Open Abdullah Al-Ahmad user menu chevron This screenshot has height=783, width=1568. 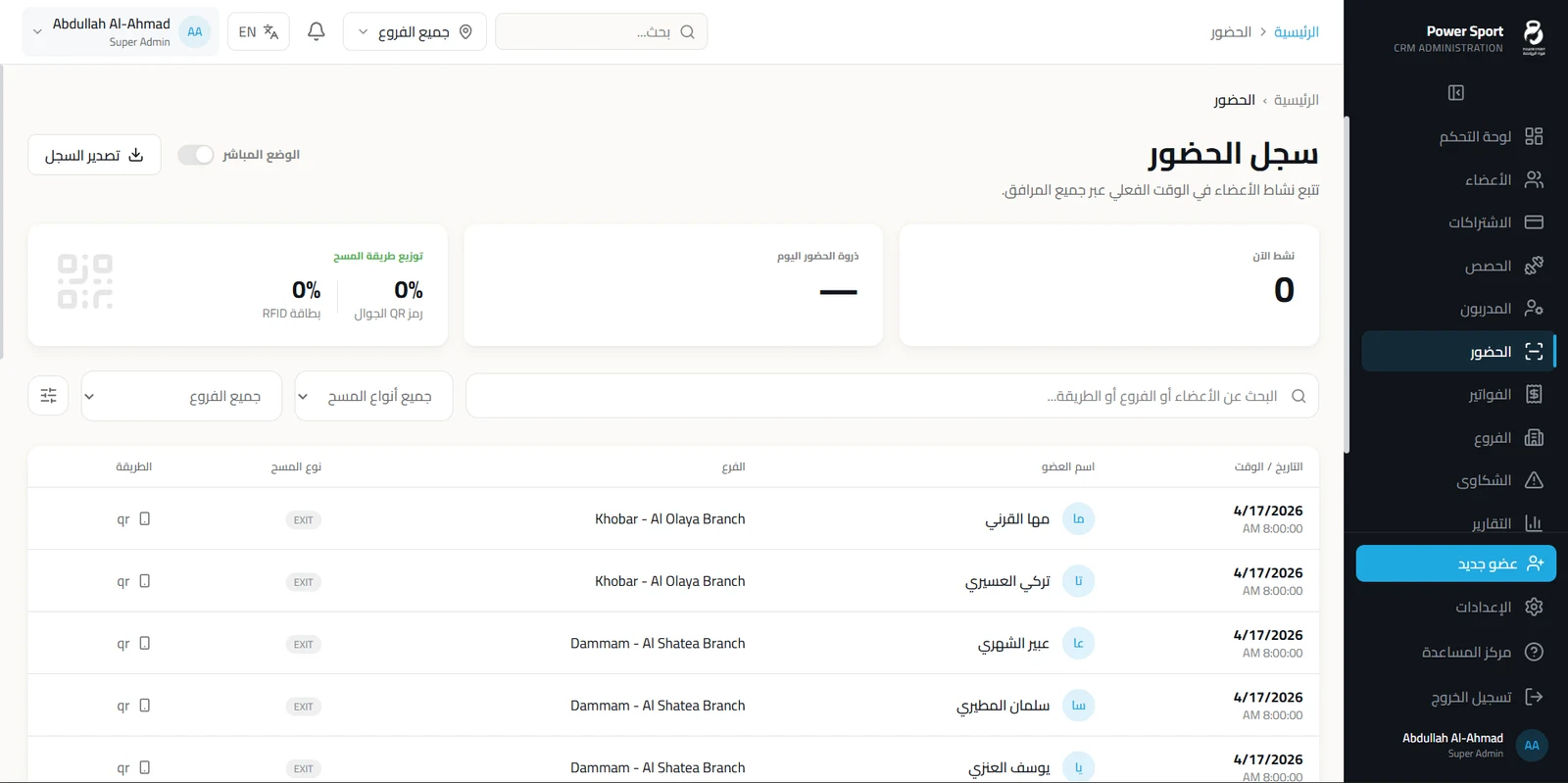point(37,32)
